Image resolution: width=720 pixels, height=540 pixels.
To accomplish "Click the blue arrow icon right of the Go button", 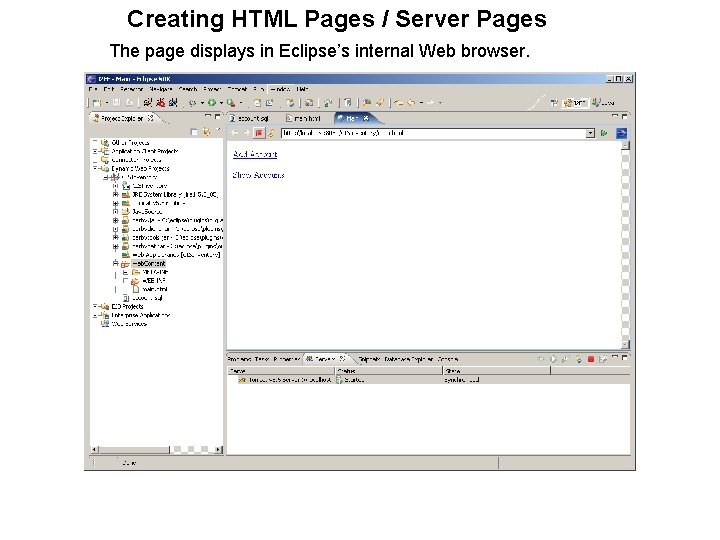I will pyautogui.click(x=621, y=133).
